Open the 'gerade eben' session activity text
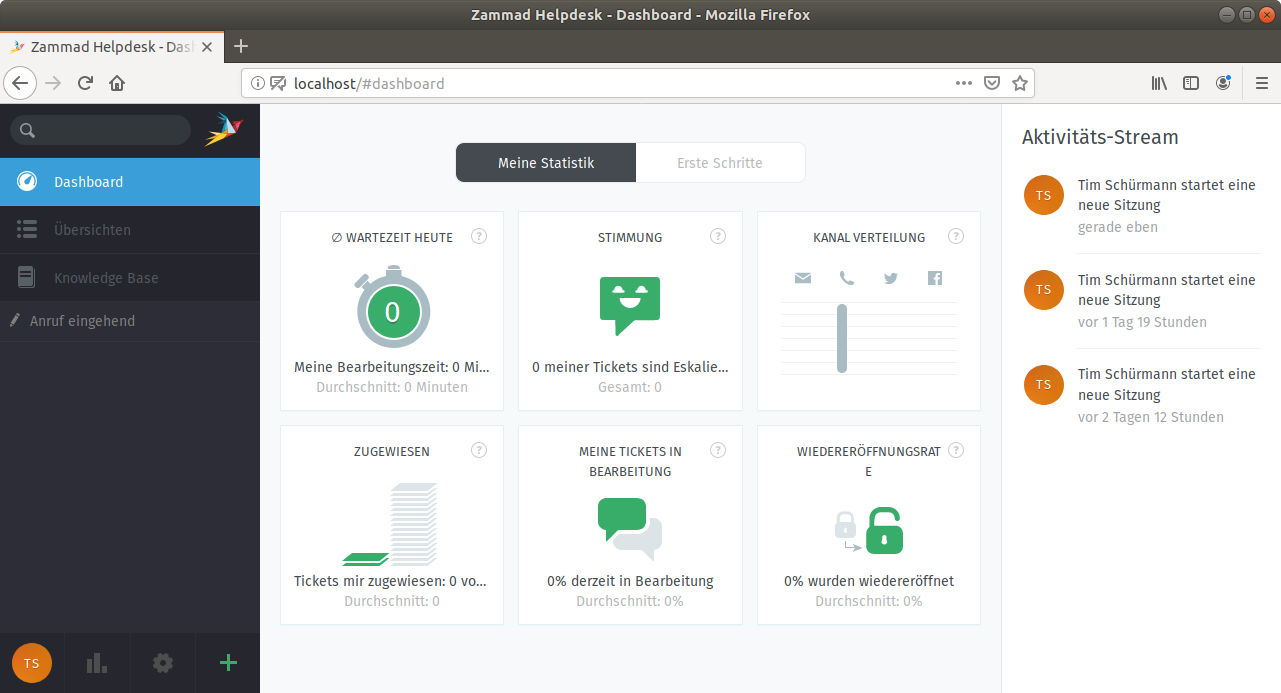This screenshot has width=1281, height=693. tap(1167, 195)
